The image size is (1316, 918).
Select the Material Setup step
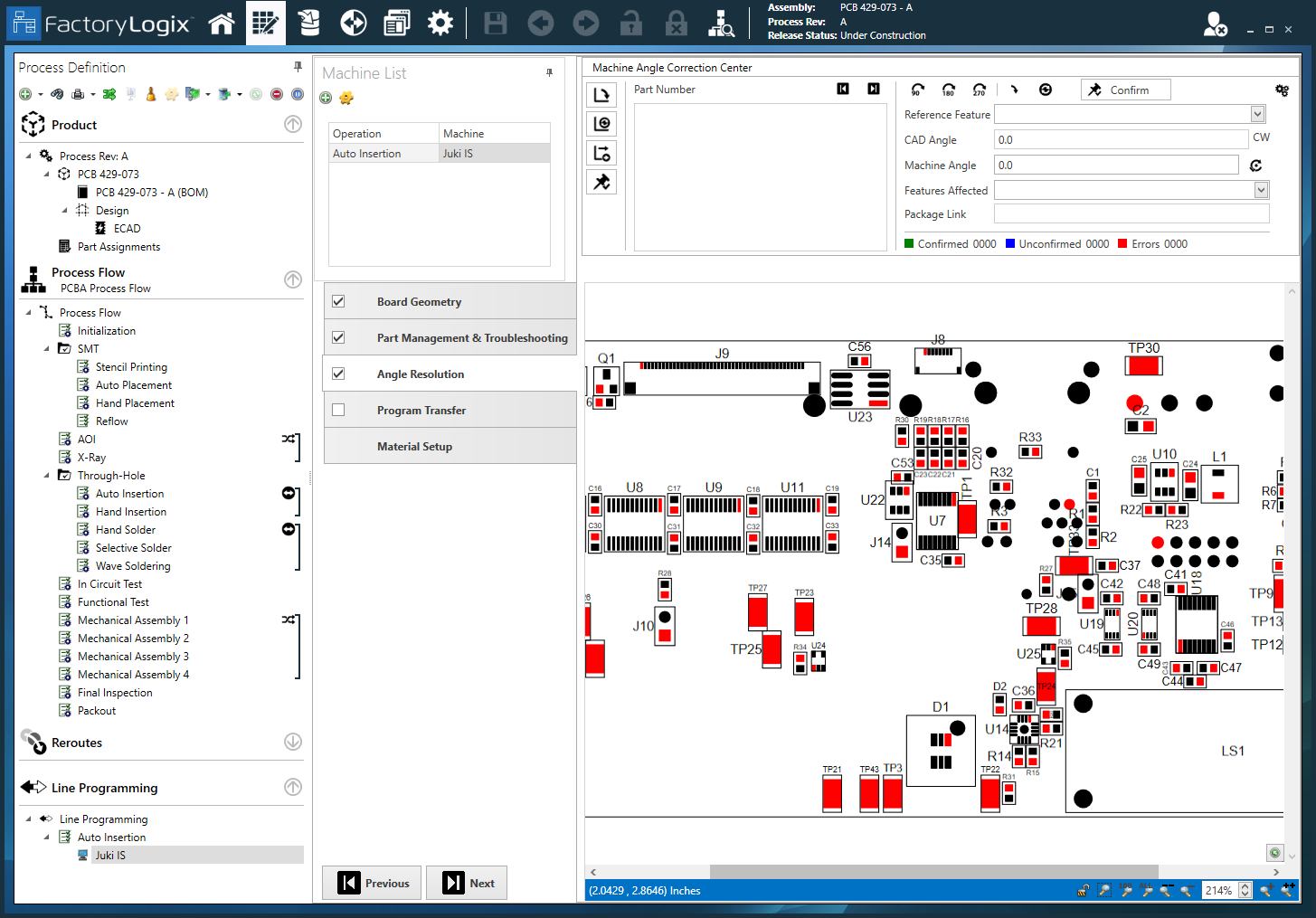coord(414,446)
